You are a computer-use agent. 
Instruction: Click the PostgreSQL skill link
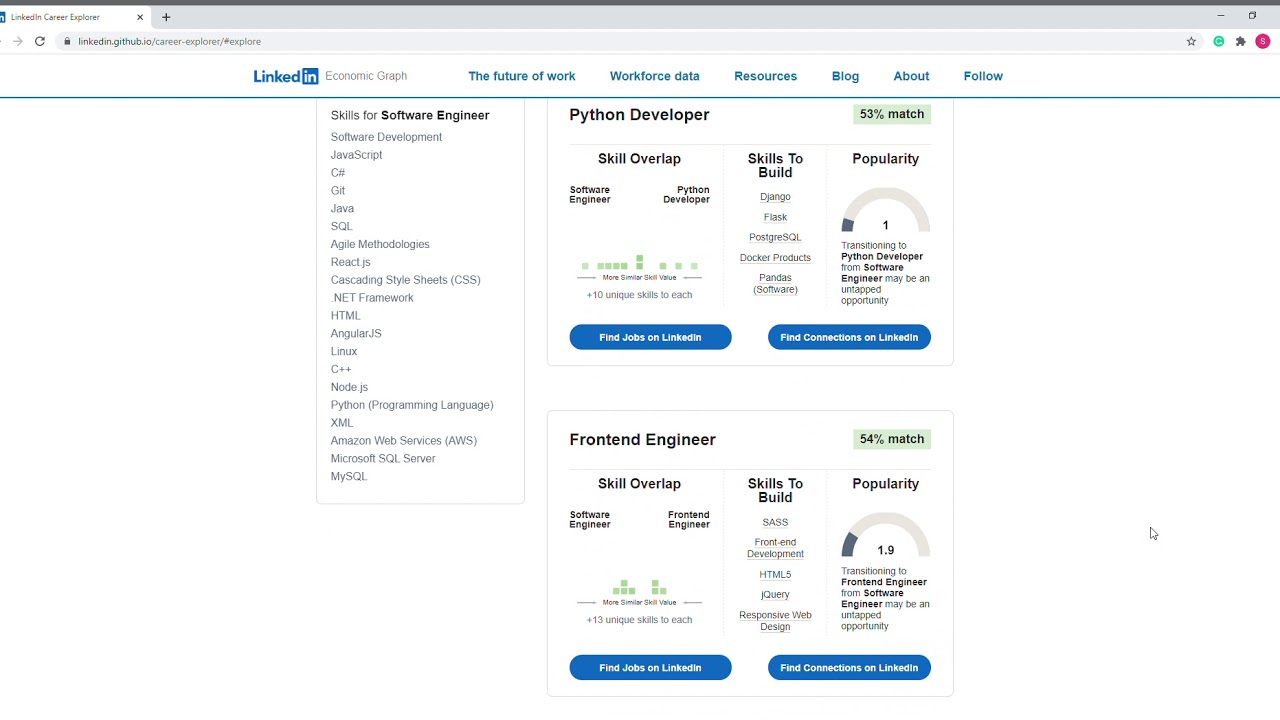[775, 237]
